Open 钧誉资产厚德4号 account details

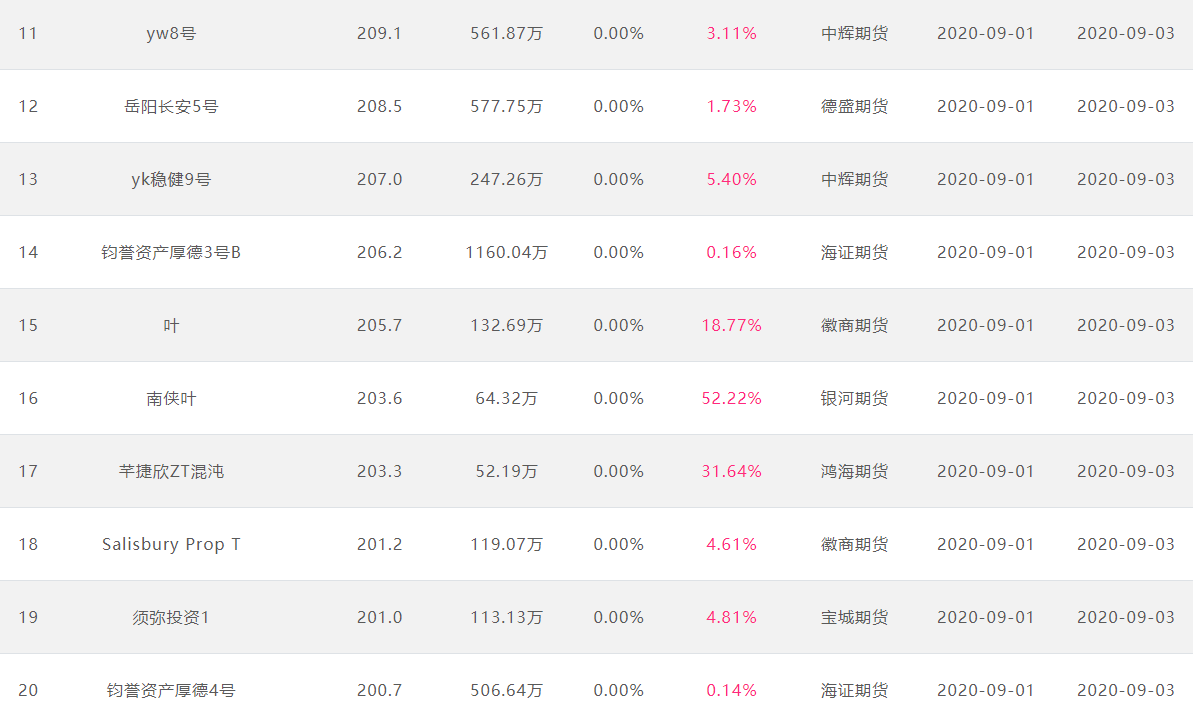171,691
